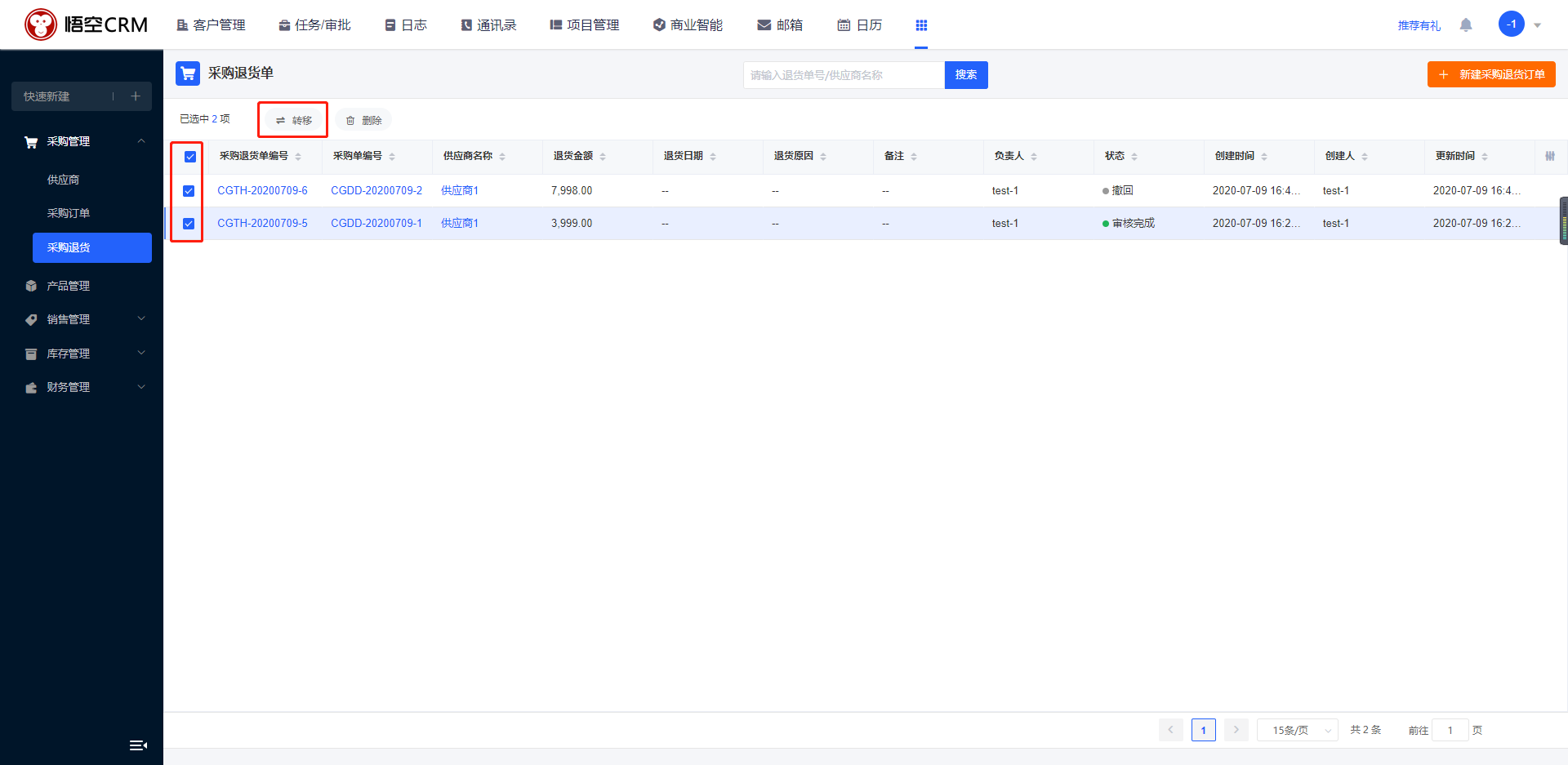Collapse the 采购管理 menu chevron
This screenshot has width=1568, height=765.
tap(141, 141)
